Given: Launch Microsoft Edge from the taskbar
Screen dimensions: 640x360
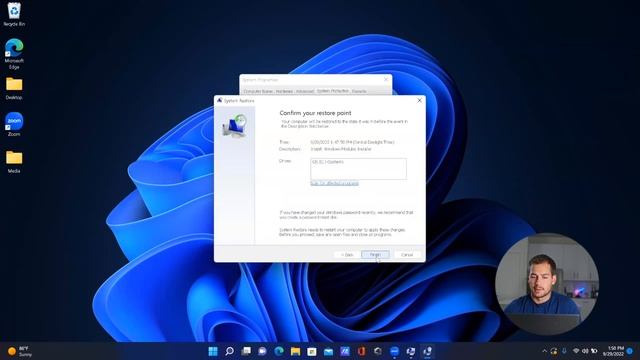Looking at the screenshot, I should click(279, 351).
